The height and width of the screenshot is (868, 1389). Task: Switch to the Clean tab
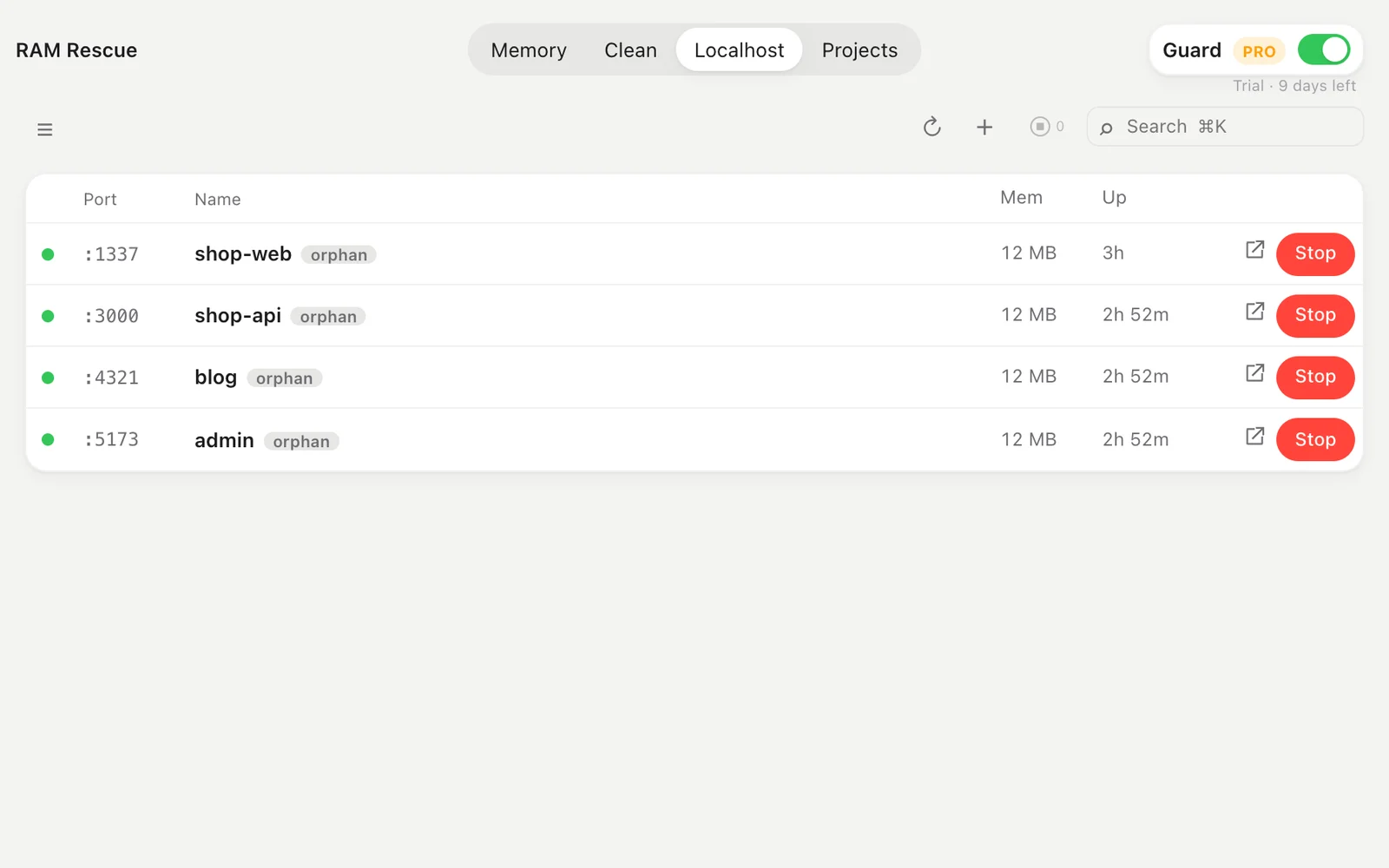pos(630,50)
